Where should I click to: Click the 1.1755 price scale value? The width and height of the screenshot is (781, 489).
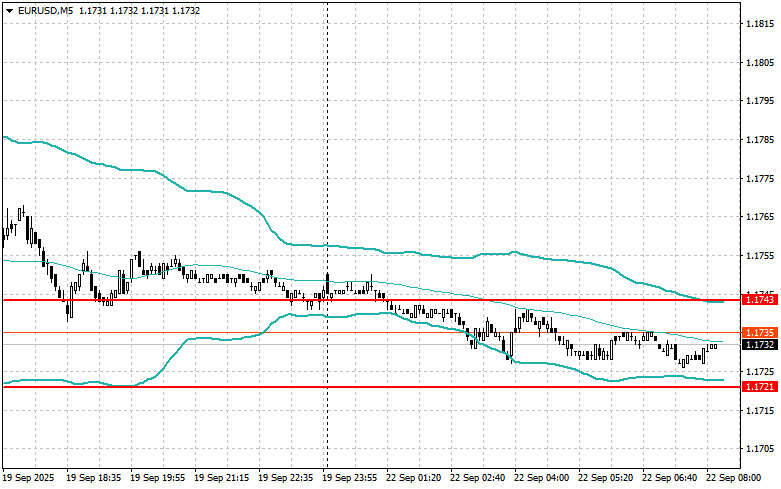[760, 256]
